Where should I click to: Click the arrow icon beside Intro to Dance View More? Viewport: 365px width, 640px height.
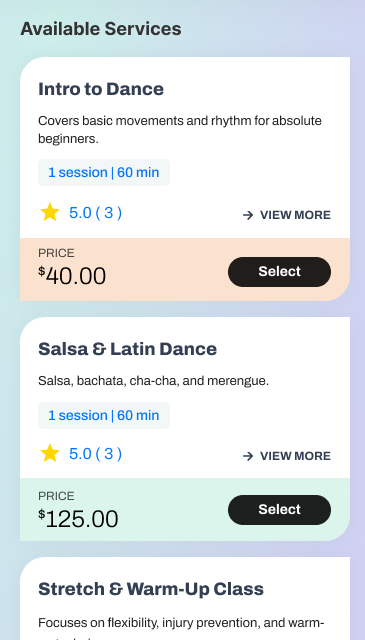point(248,215)
